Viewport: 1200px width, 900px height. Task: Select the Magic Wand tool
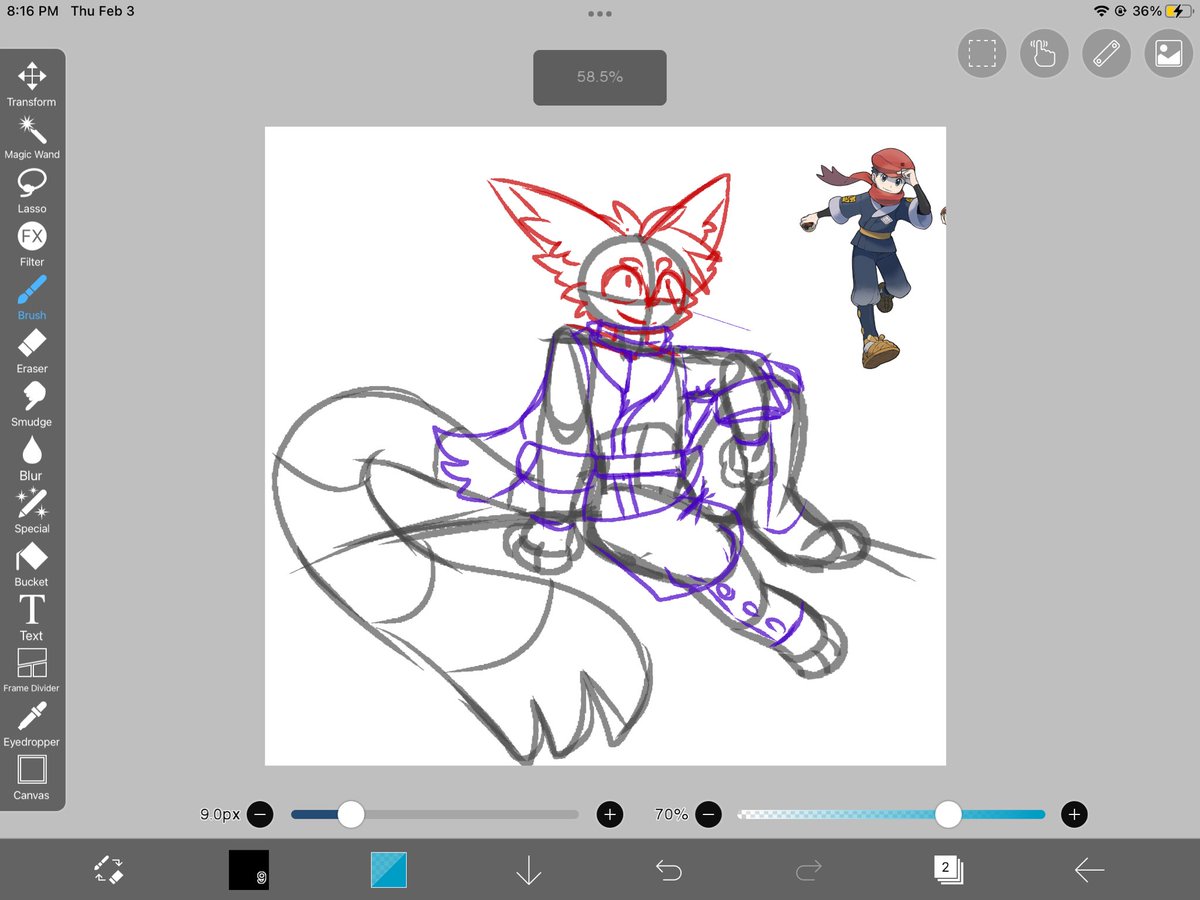point(32,138)
